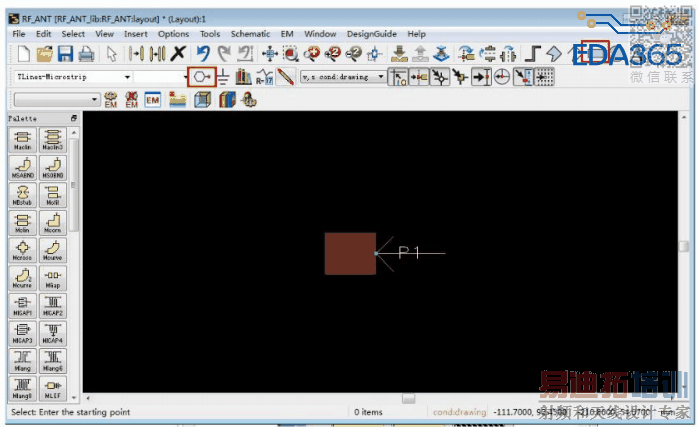The image size is (698, 427).
Task: Open the DesignGuide menu
Action: (372, 34)
